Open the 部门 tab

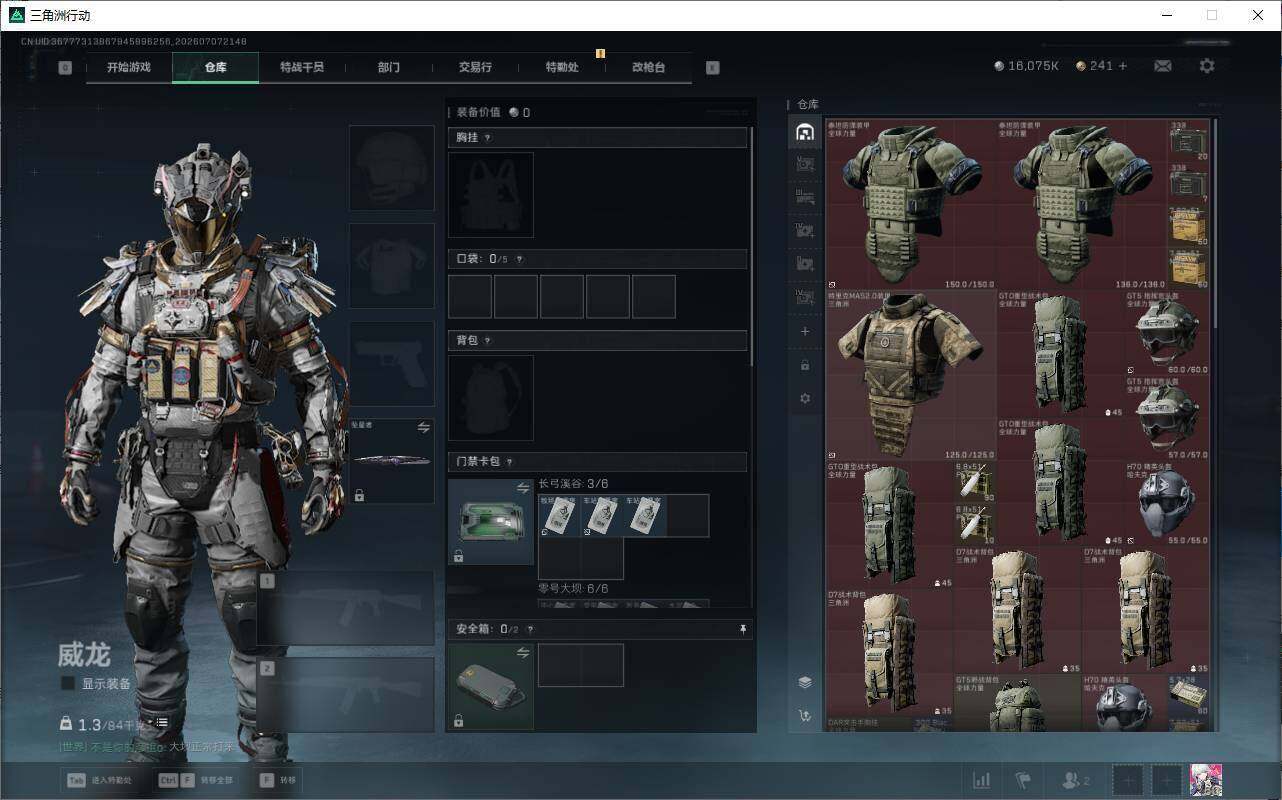[x=389, y=67]
